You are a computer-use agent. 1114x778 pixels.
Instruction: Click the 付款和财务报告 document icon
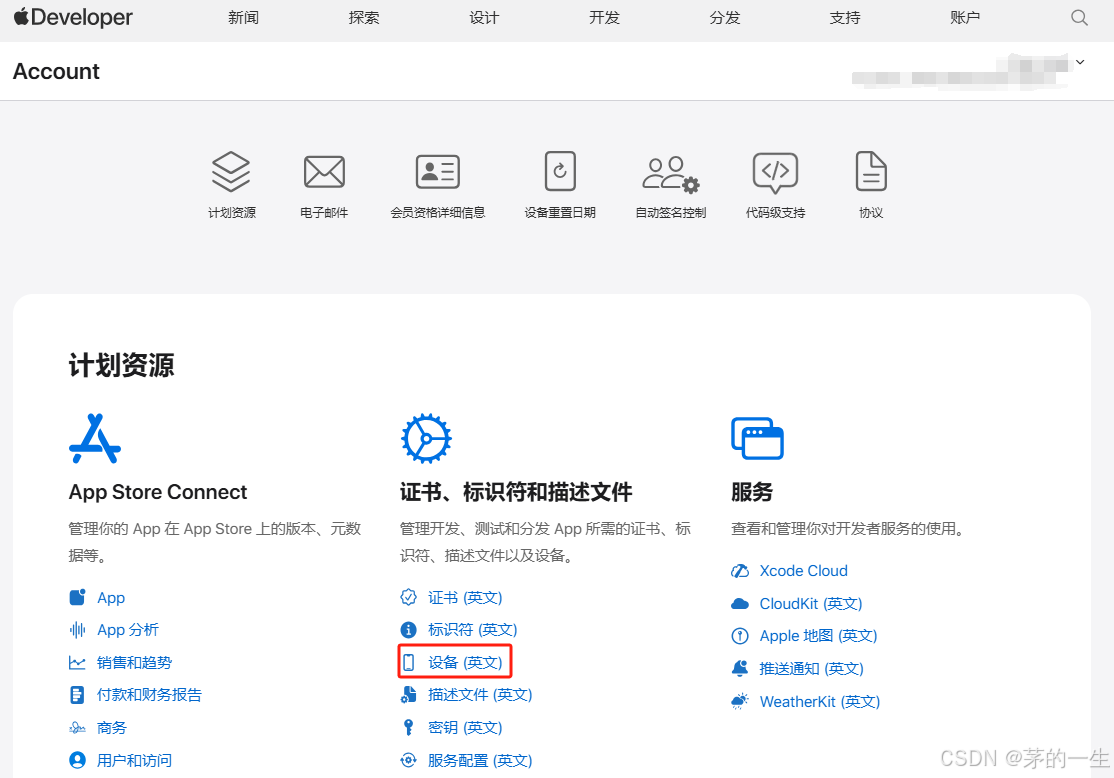coord(77,695)
